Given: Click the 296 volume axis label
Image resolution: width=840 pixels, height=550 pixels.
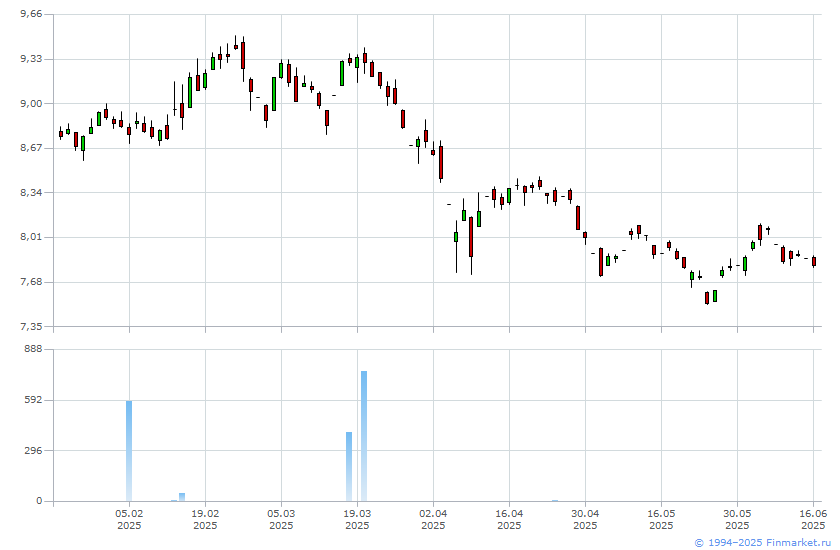Looking at the screenshot, I should point(33,450).
